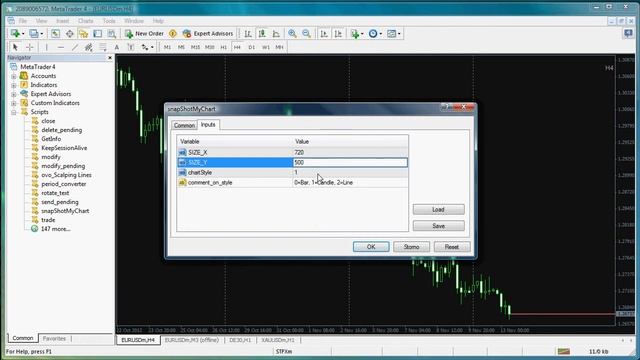Click the yellow diamond MetaEditor icon

[x=173, y=33]
